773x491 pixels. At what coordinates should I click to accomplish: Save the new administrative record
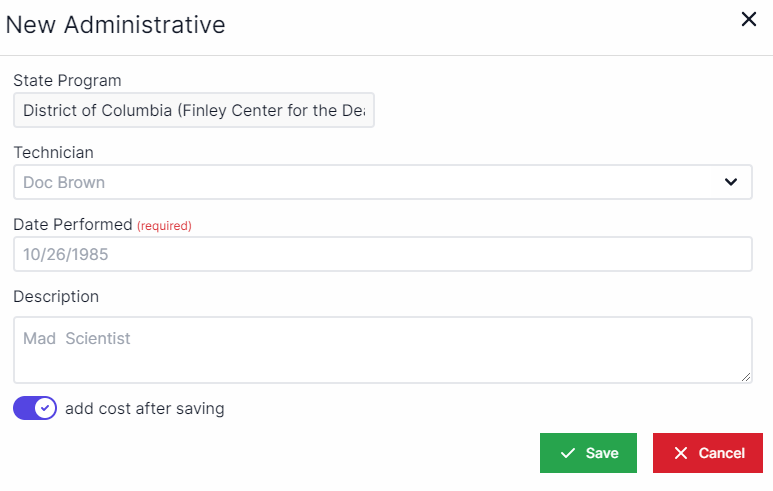pyautogui.click(x=588, y=453)
